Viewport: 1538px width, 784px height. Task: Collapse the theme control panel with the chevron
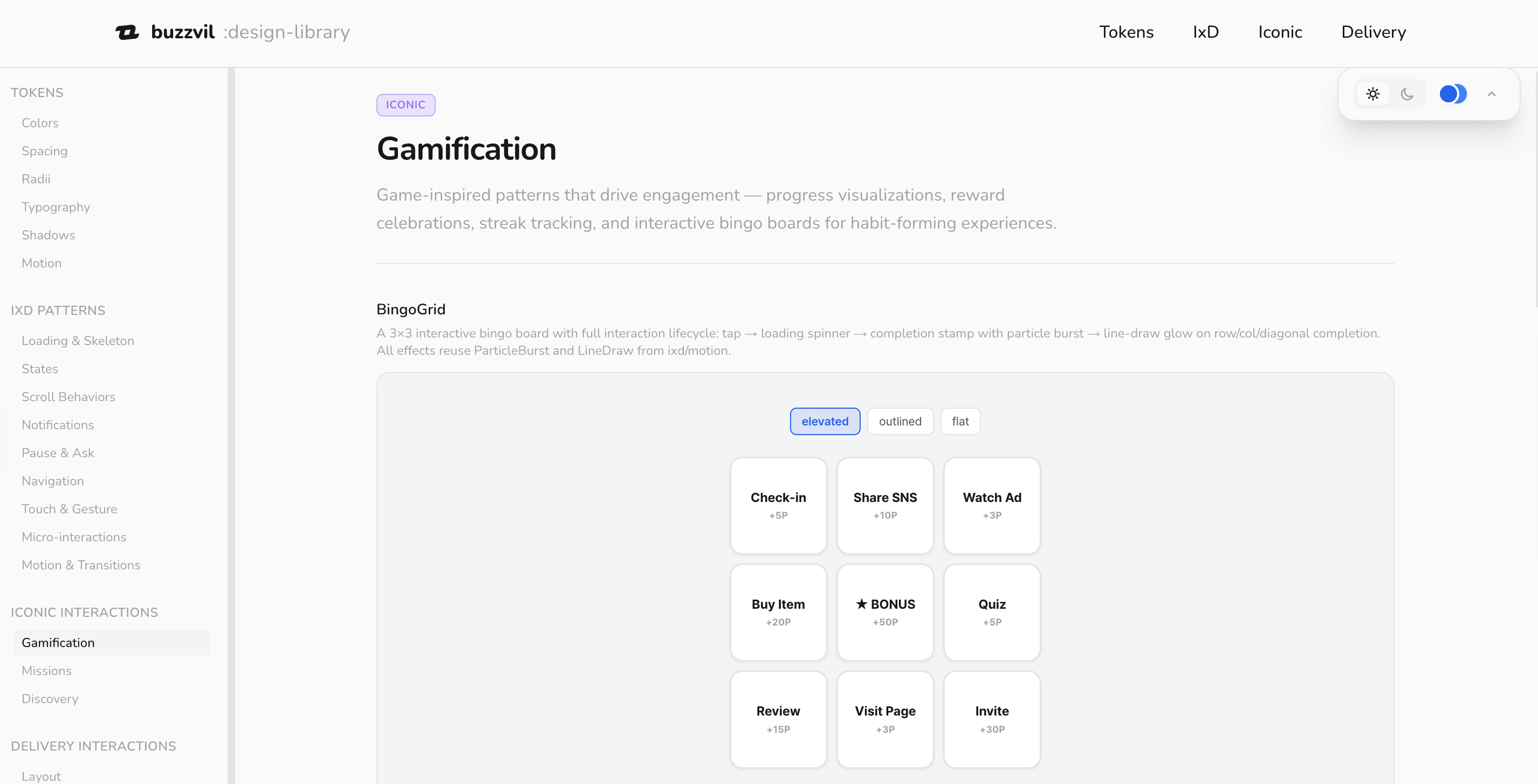1492,94
